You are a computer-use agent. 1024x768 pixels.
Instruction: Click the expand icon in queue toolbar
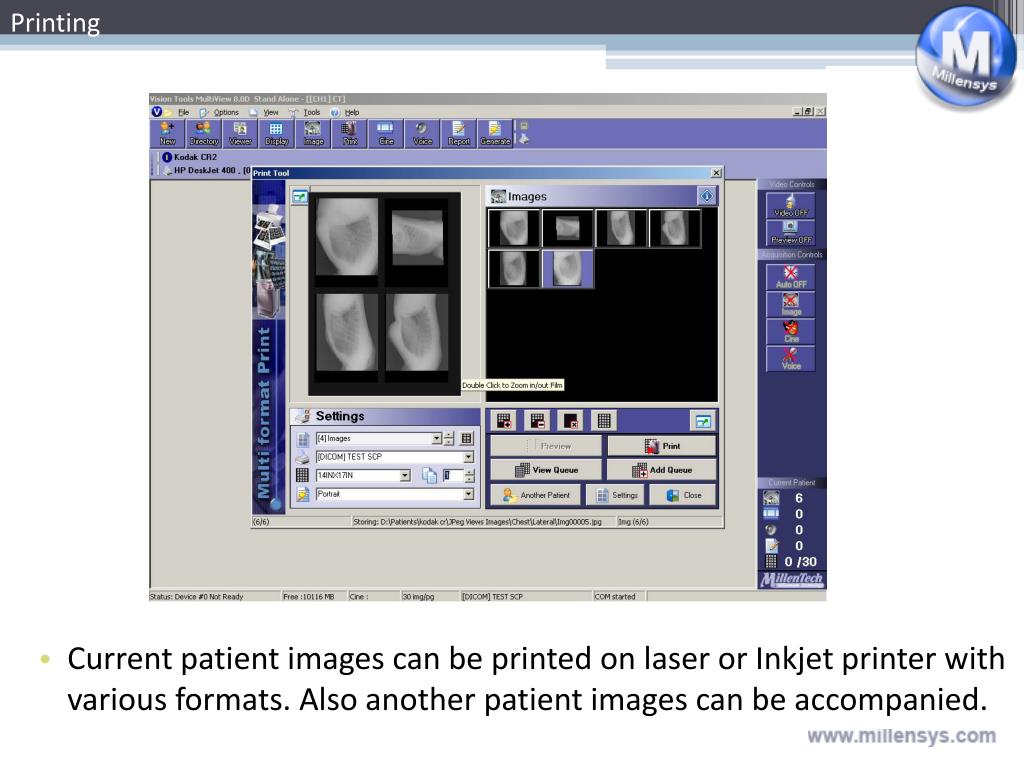point(703,421)
